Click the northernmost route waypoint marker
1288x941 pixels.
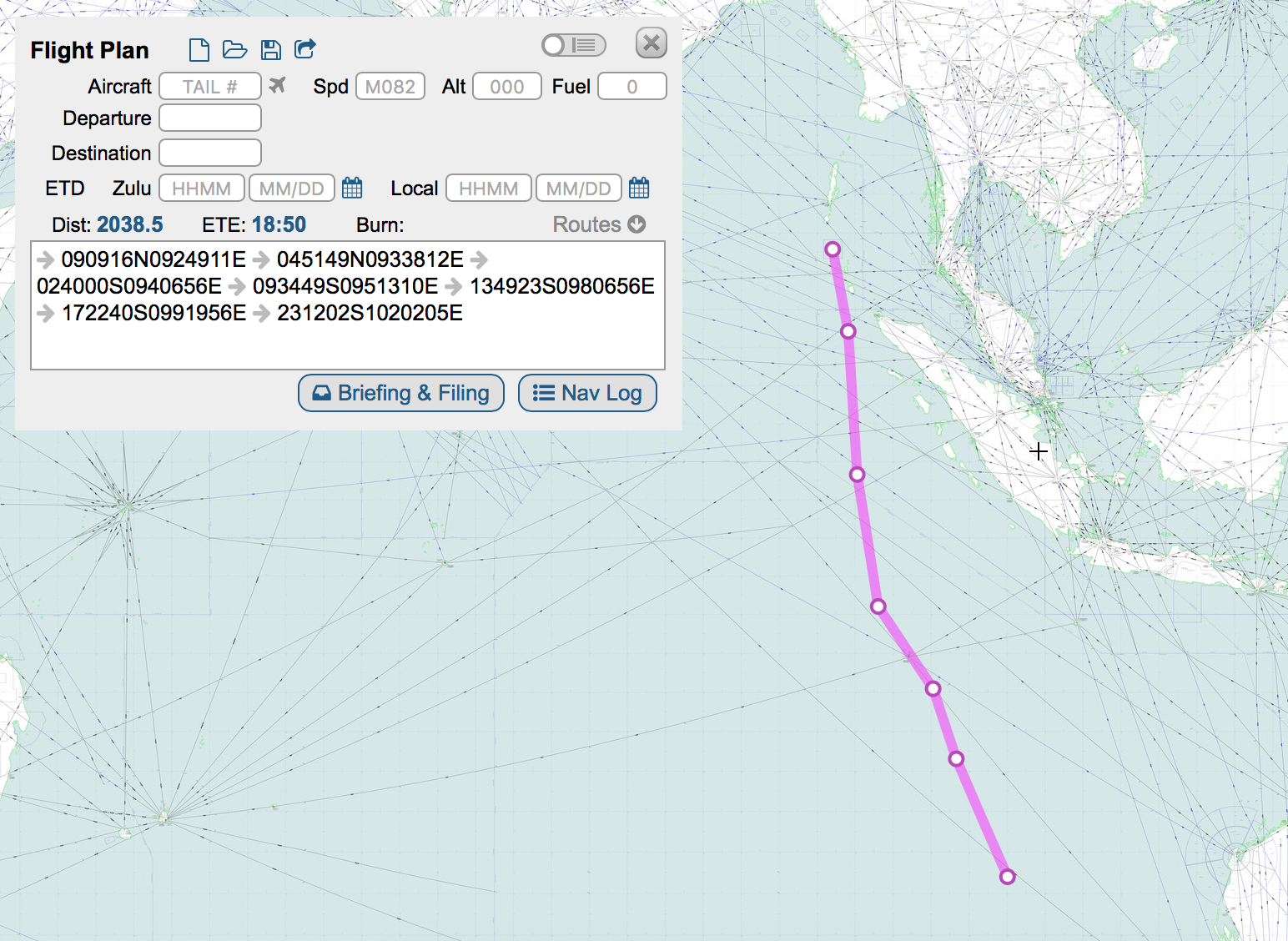pyautogui.click(x=833, y=249)
